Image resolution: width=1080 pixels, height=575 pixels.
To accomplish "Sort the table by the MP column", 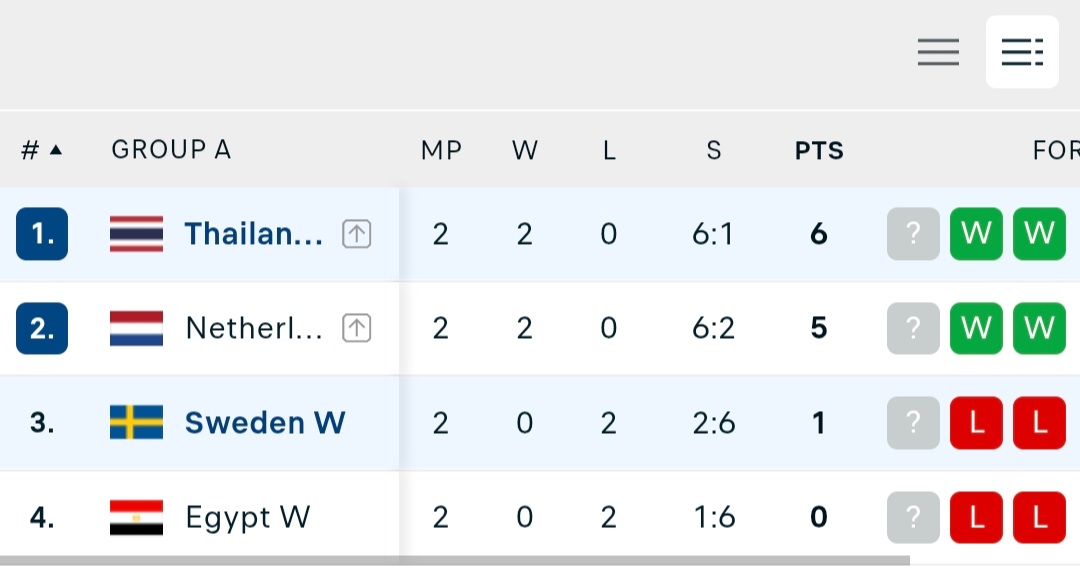I will [x=442, y=150].
